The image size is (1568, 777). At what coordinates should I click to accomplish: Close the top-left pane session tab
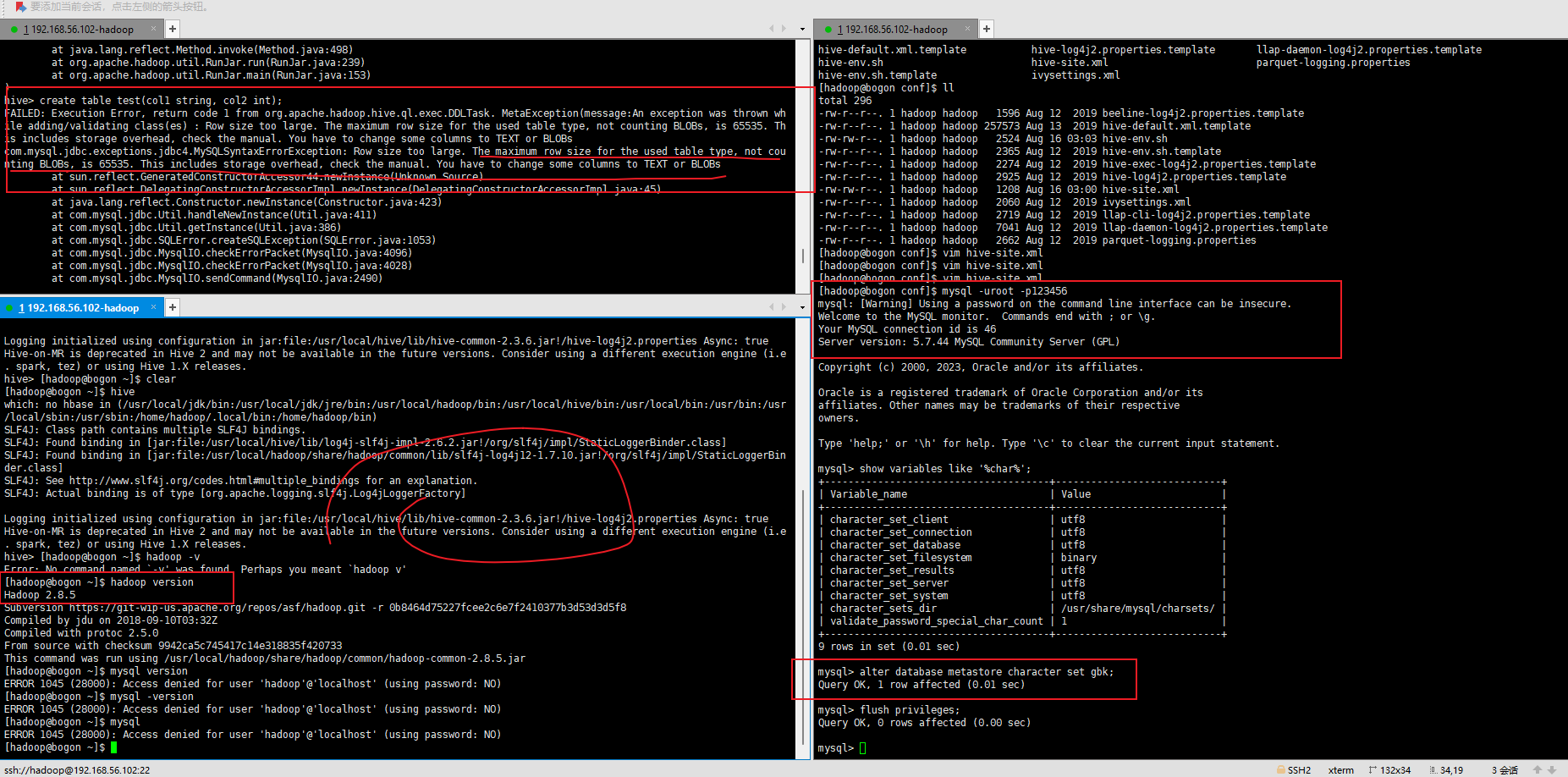154,29
